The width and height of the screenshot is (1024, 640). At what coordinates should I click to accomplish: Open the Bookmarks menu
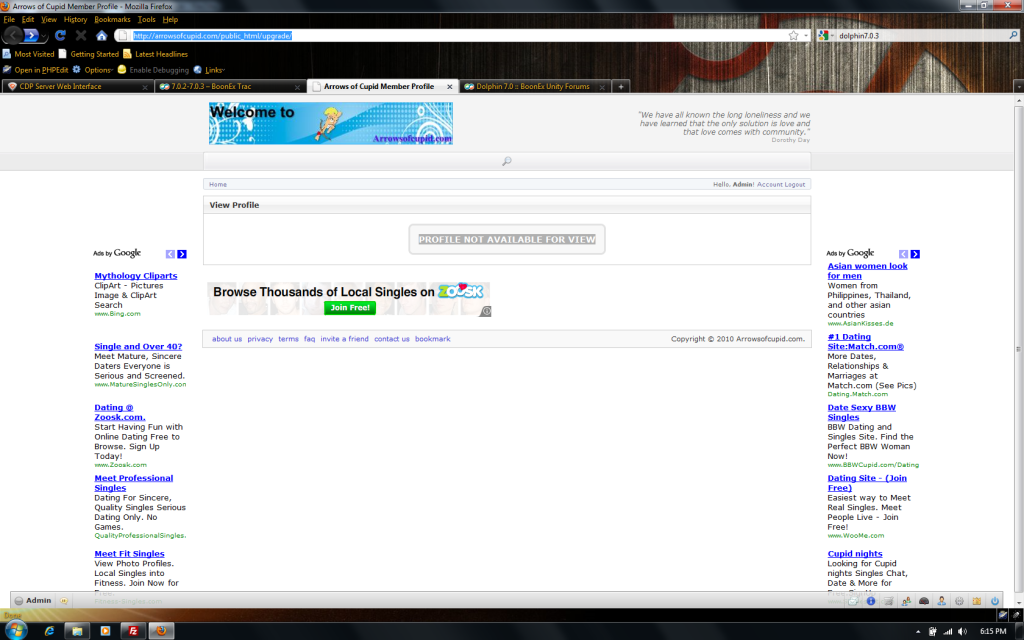pos(112,19)
